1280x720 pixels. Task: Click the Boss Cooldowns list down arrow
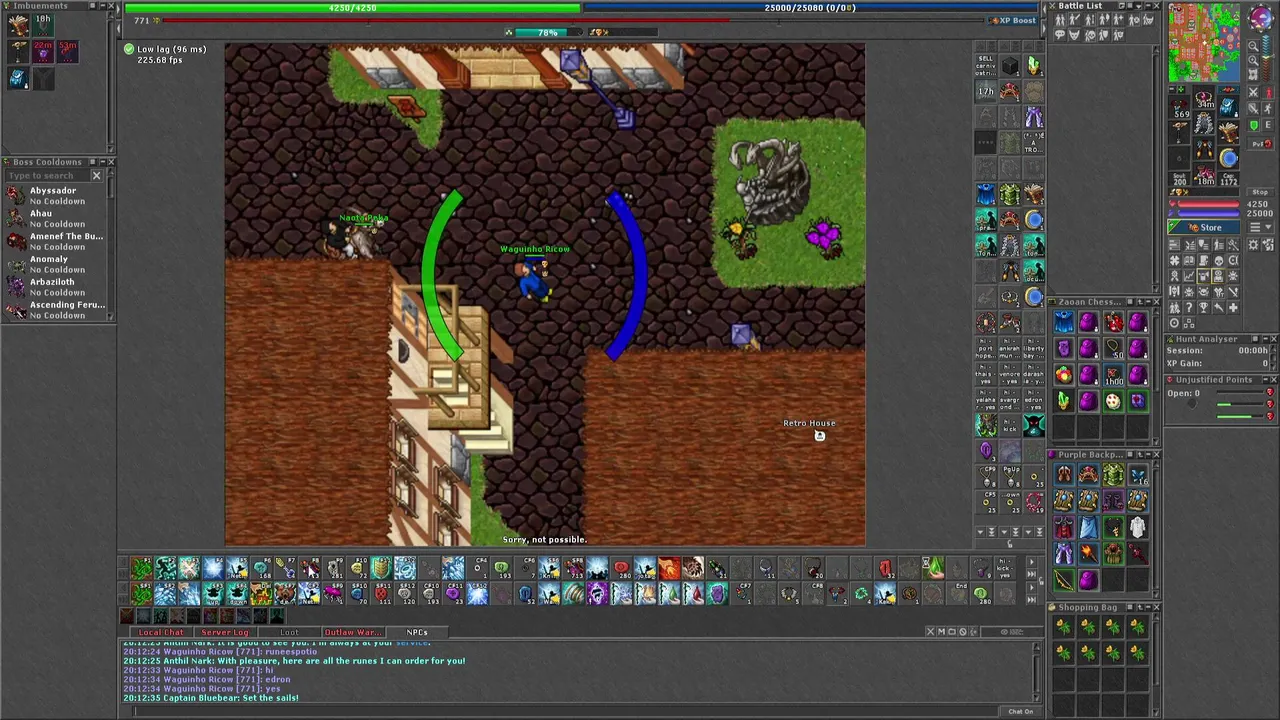coord(110,317)
